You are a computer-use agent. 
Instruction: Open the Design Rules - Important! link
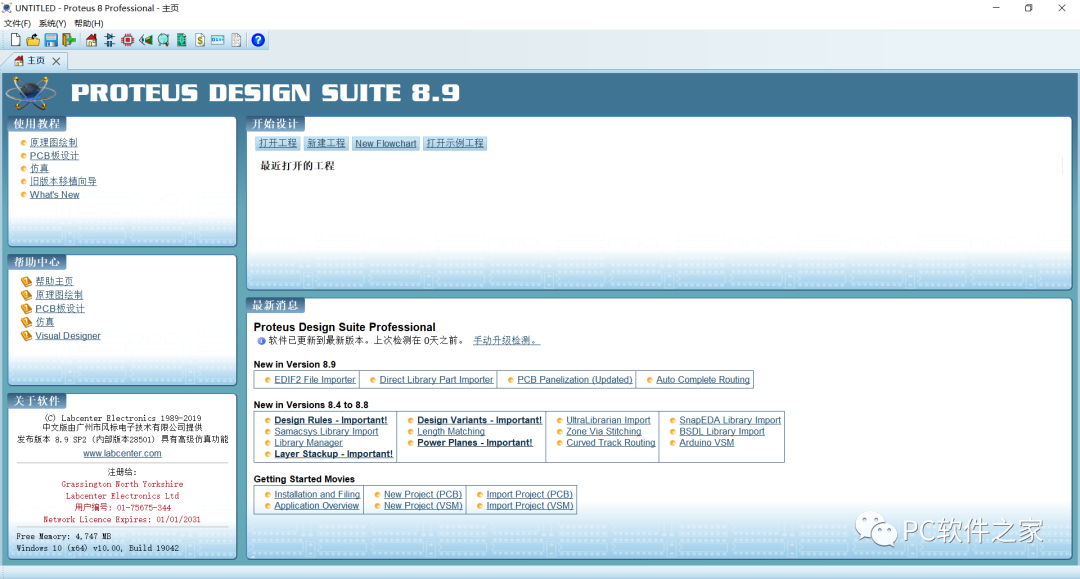coord(331,420)
